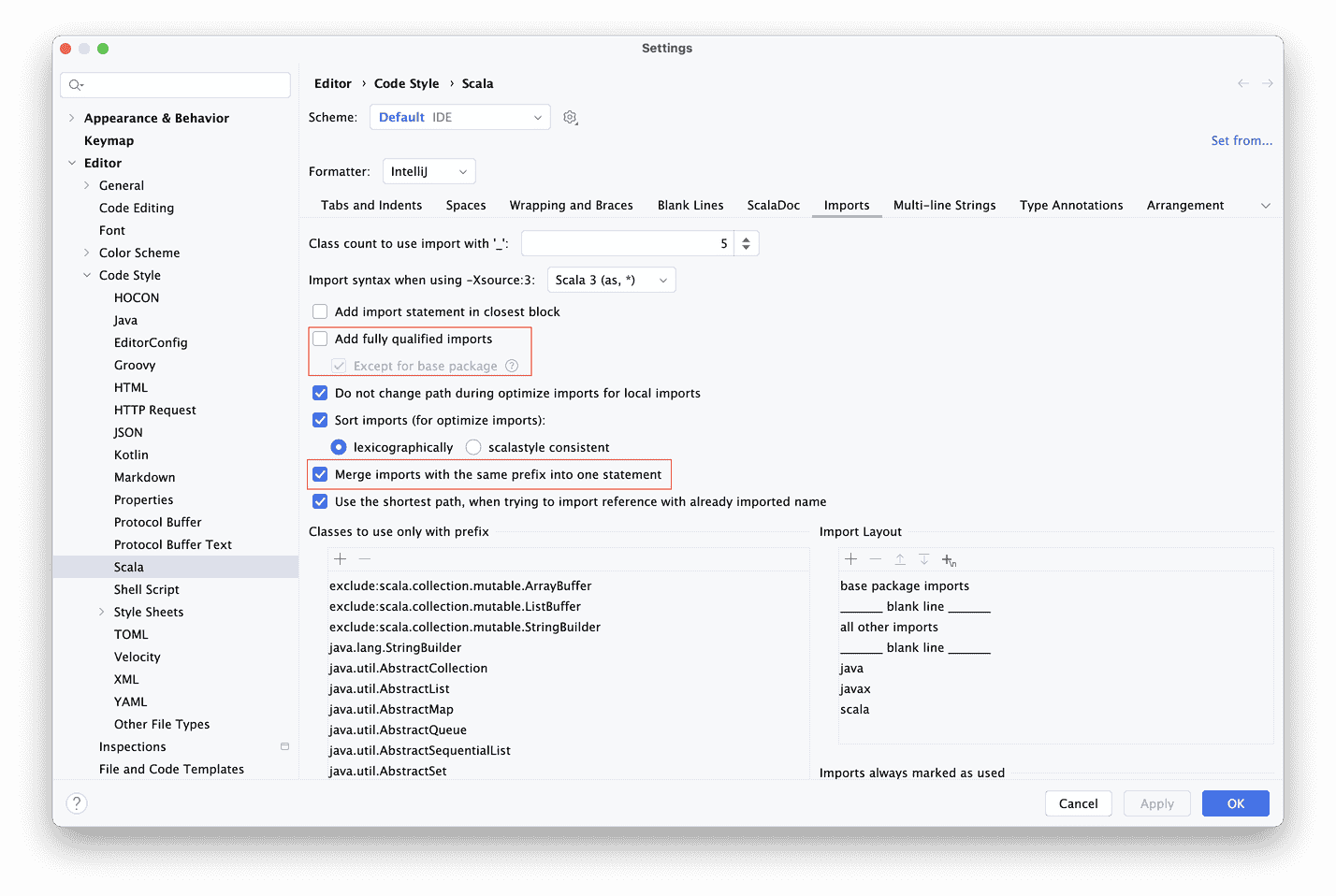Uncheck Merge imports with same prefix
Viewport: 1336px width, 896px height.
coord(320,475)
